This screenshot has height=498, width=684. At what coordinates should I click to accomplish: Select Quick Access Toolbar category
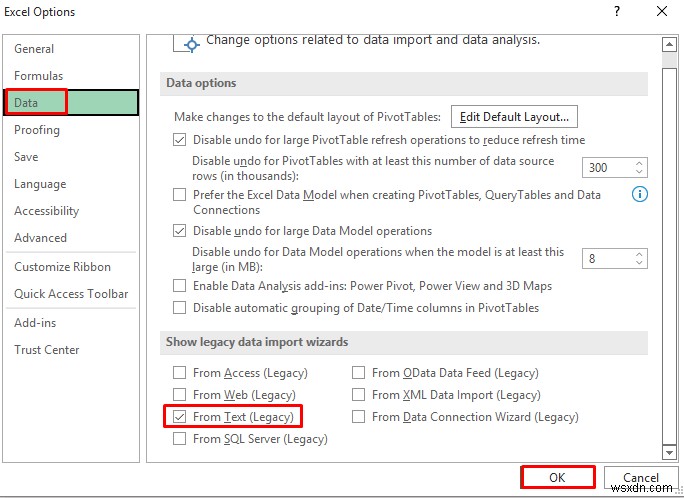click(x=71, y=294)
